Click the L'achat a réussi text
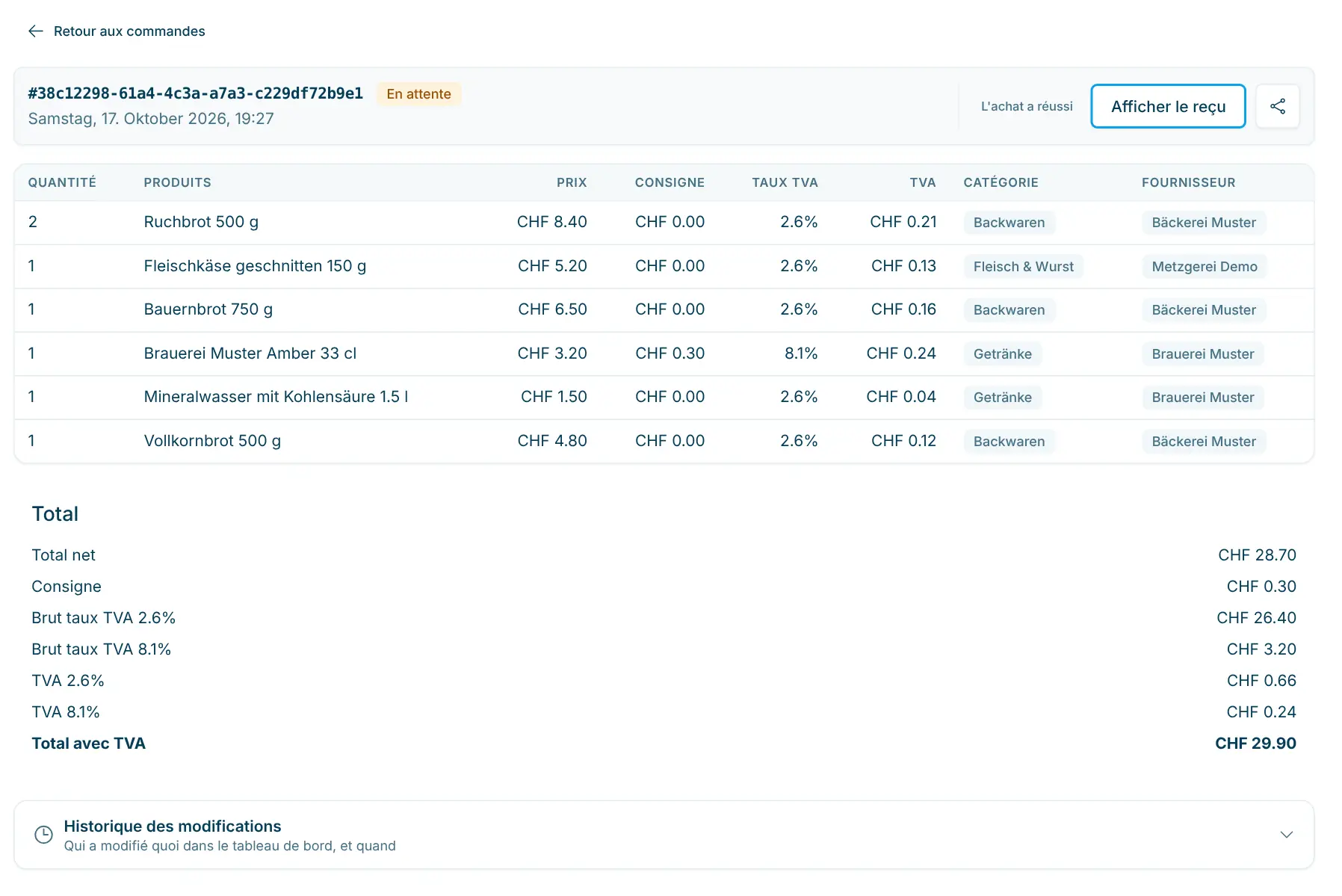Screen dimensions: 1342x896 coord(1027,106)
